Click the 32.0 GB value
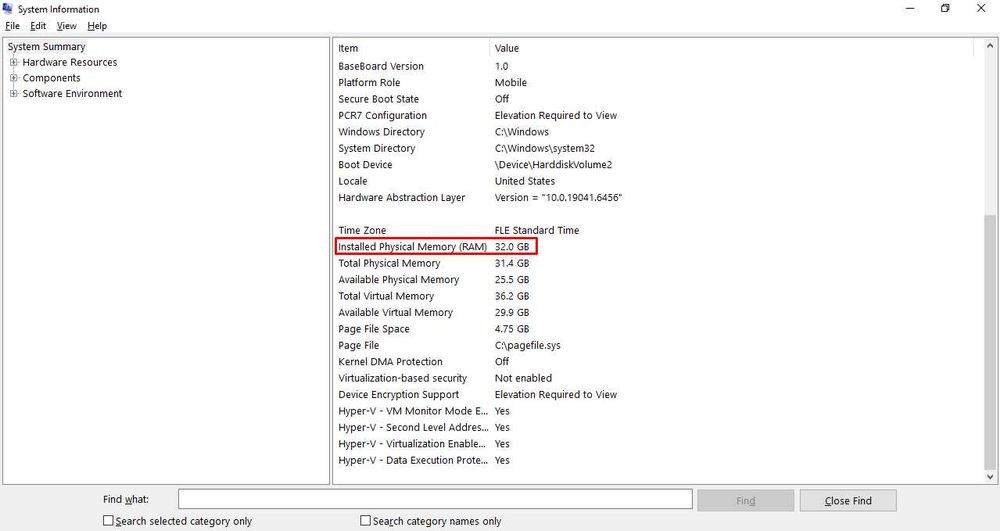1000x531 pixels. coord(511,247)
